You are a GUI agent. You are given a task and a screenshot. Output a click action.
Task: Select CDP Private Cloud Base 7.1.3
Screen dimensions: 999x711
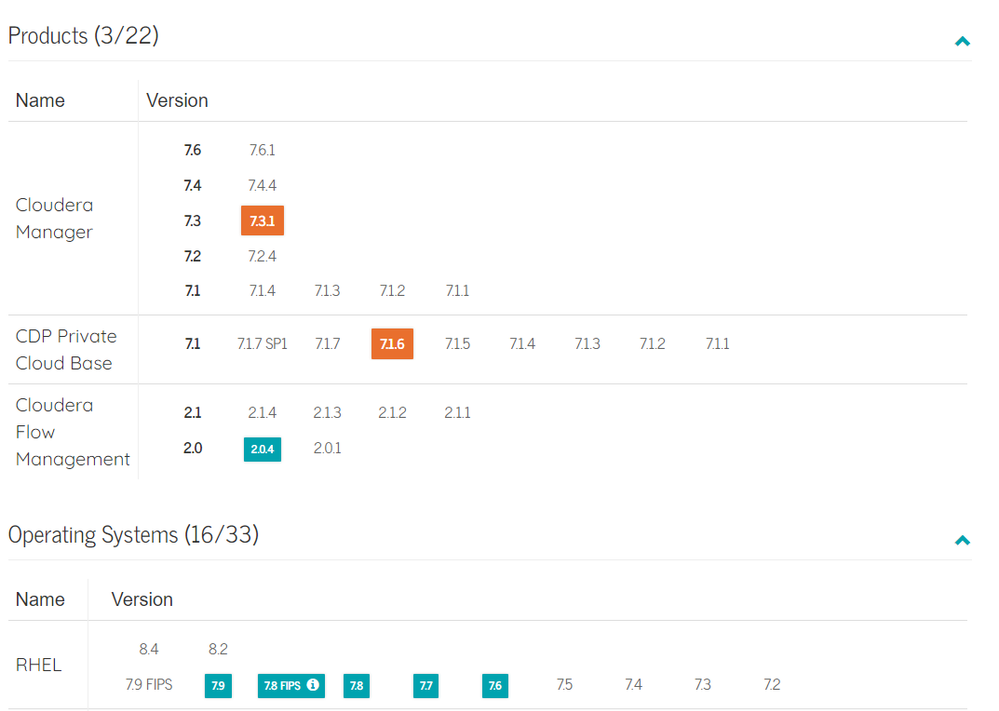tap(587, 344)
